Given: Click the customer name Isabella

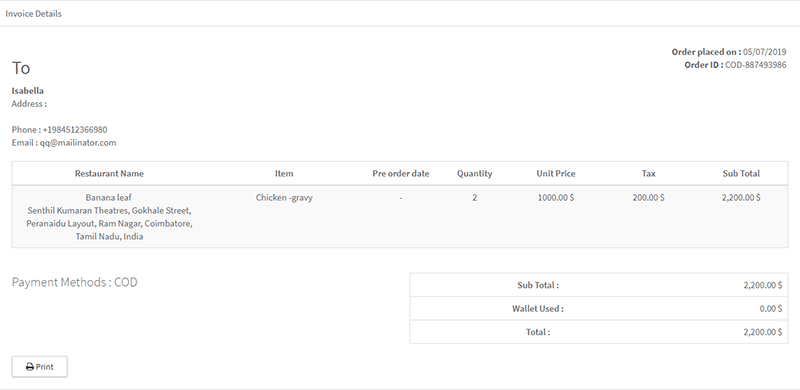Looking at the screenshot, I should 28,91.
